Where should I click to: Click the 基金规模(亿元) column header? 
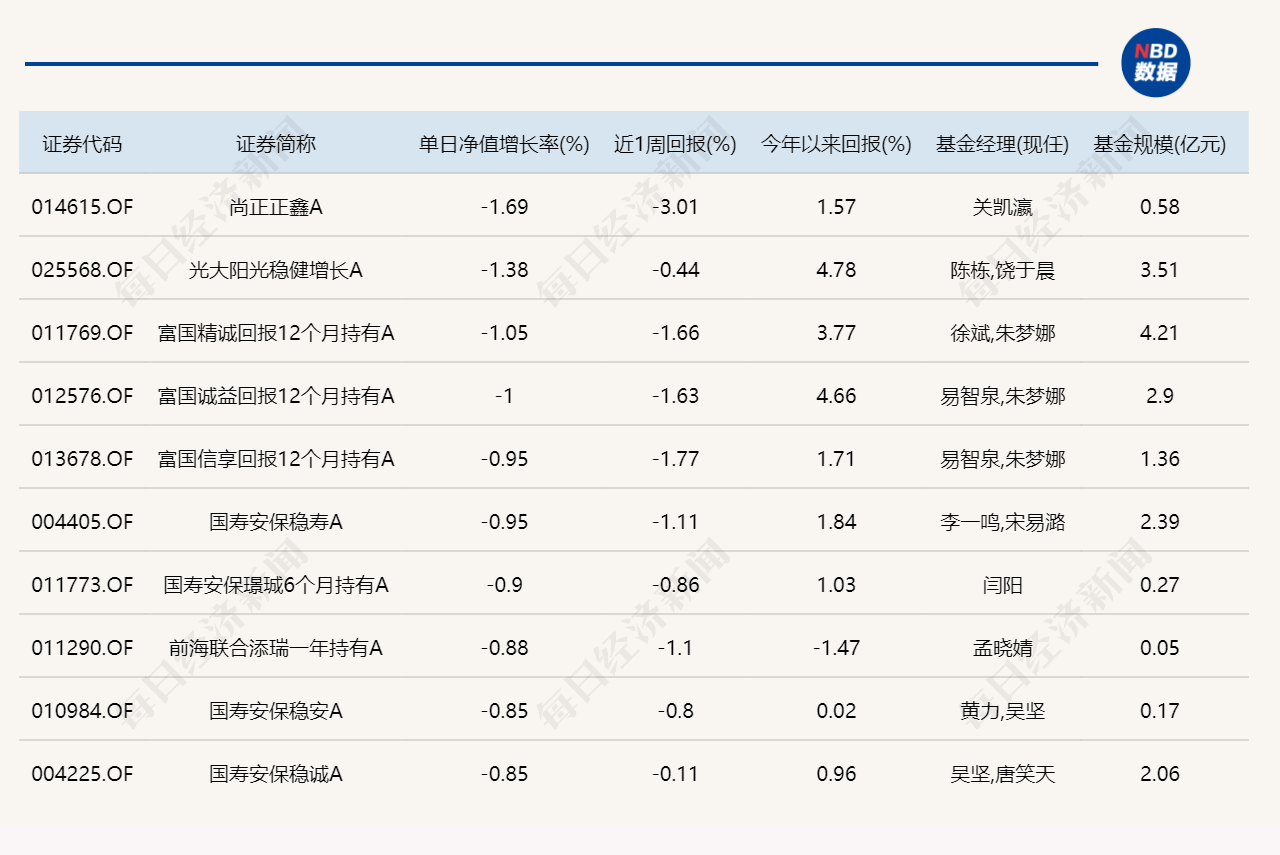pos(1159,144)
